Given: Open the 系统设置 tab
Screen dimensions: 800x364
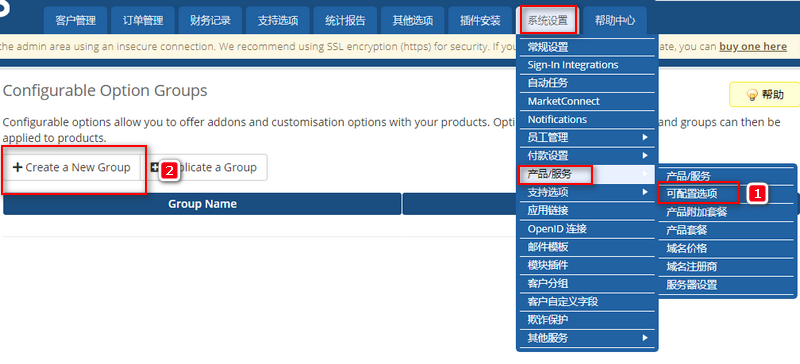Looking at the screenshot, I should click(547, 21).
